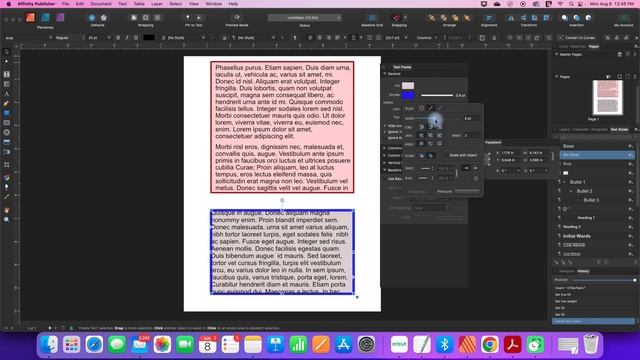Open Safari in the Dock
Image resolution: width=640 pixels, height=360 pixels.
[x=94, y=345]
